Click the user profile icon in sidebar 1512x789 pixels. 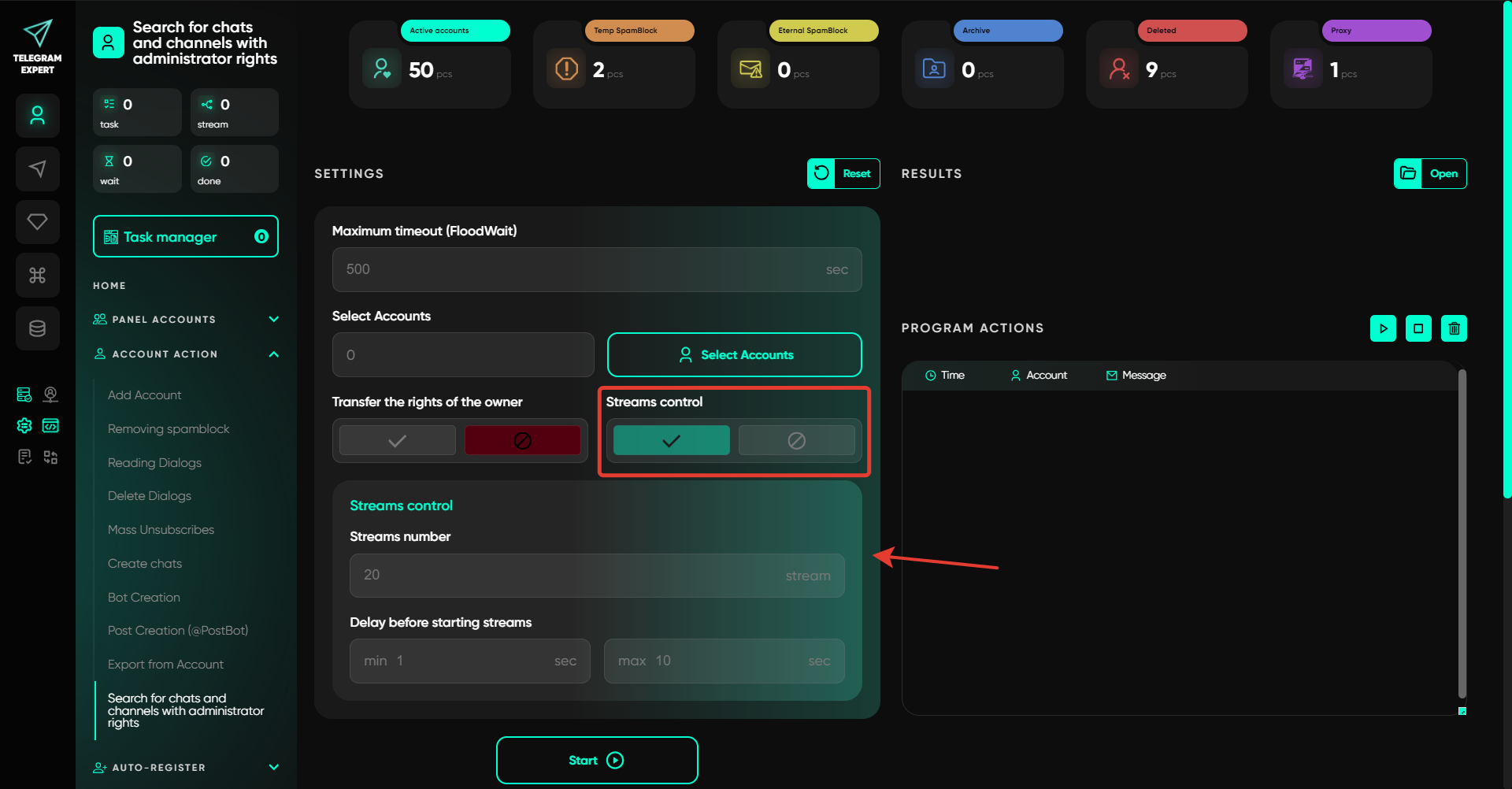pos(37,116)
